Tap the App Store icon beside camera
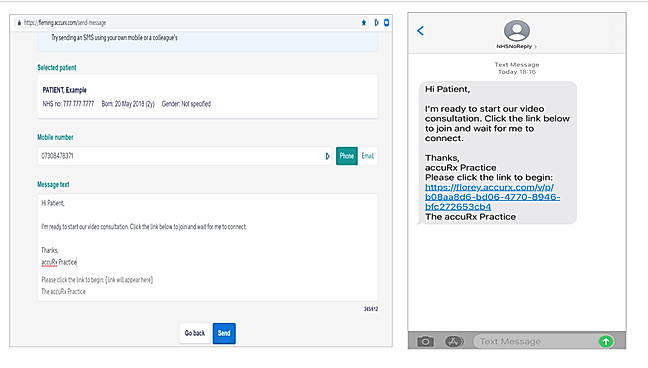The height and width of the screenshot is (368, 648). 454,342
